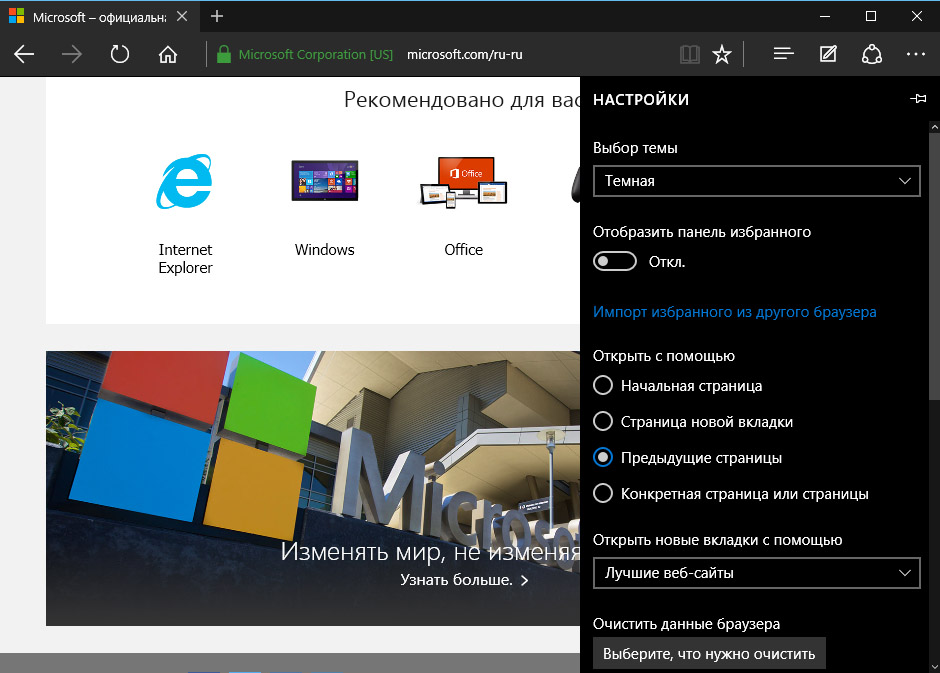
Task: Click the address bar URL
Action: pos(465,55)
